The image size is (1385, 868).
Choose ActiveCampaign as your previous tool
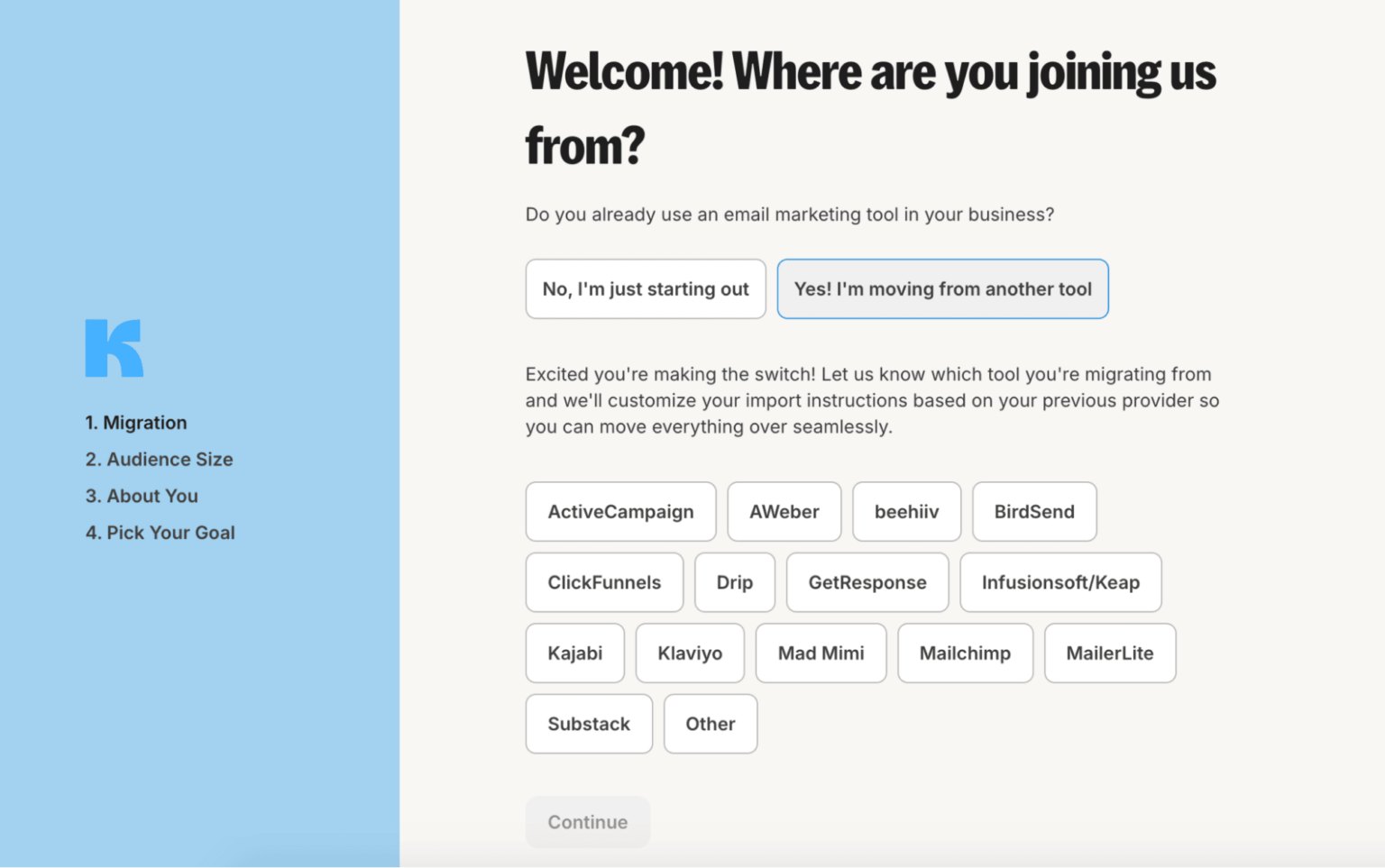click(619, 511)
